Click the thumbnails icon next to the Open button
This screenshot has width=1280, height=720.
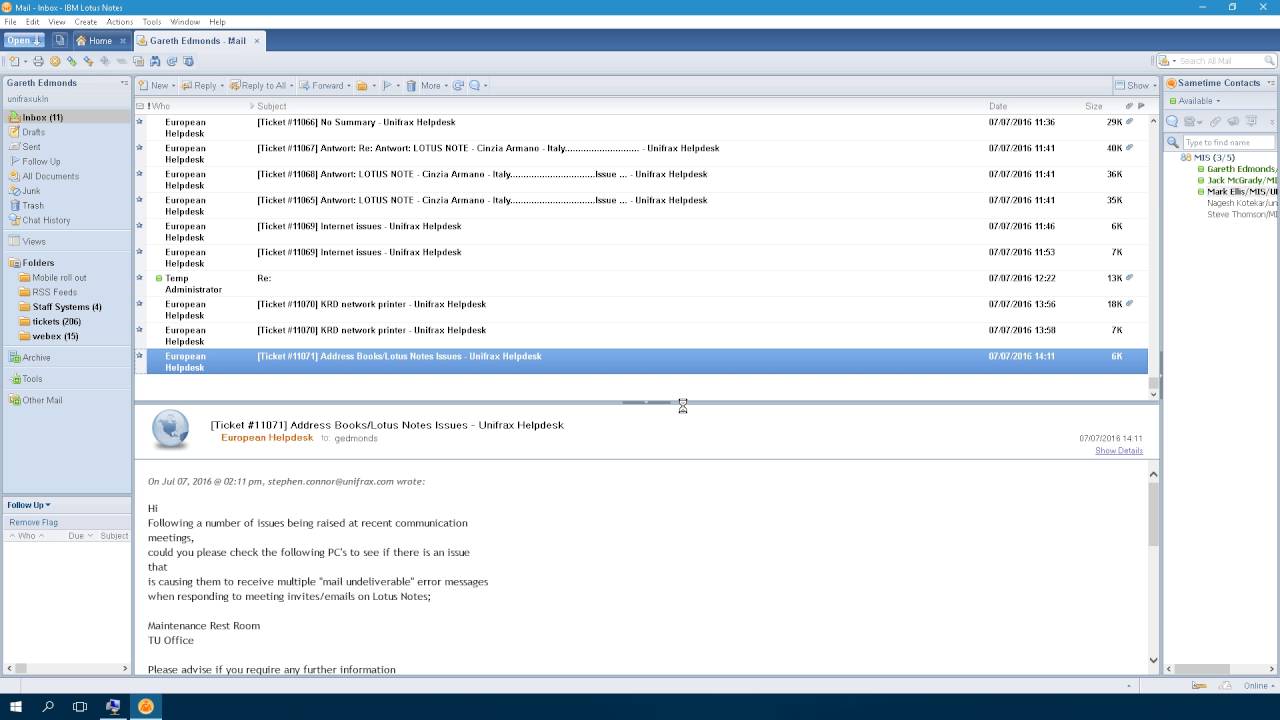tap(60, 41)
